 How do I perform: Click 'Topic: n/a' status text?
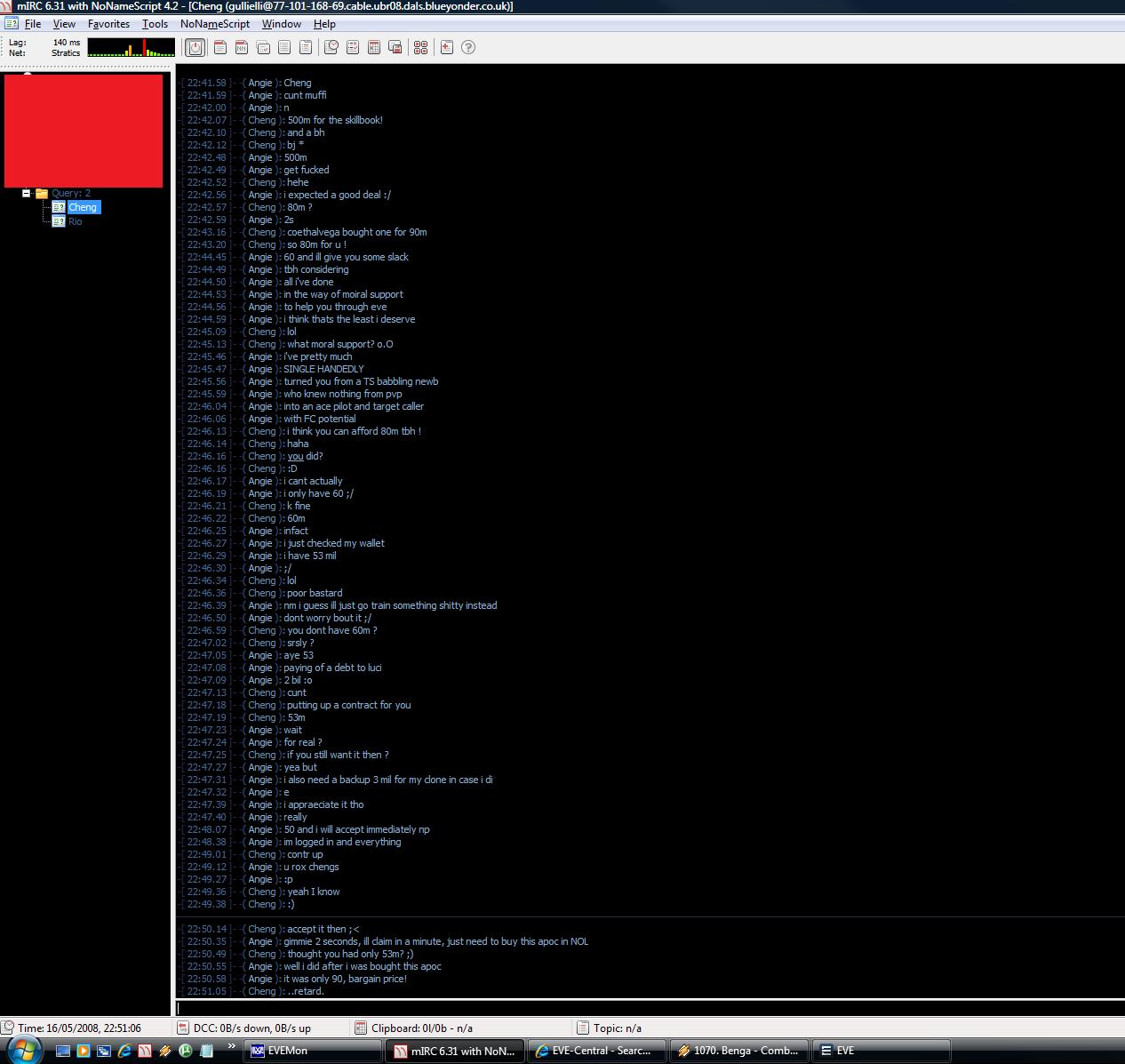coord(618,1028)
